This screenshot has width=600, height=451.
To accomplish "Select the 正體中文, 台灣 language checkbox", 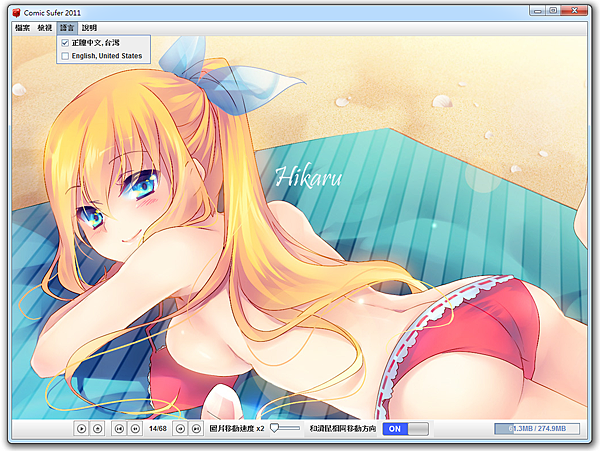I will (65, 43).
